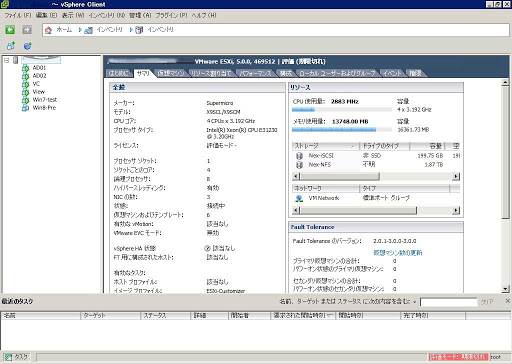This screenshot has width=512, height=364.
Task: Click the first inventory icon in breadcrumb
Action: [88, 30]
